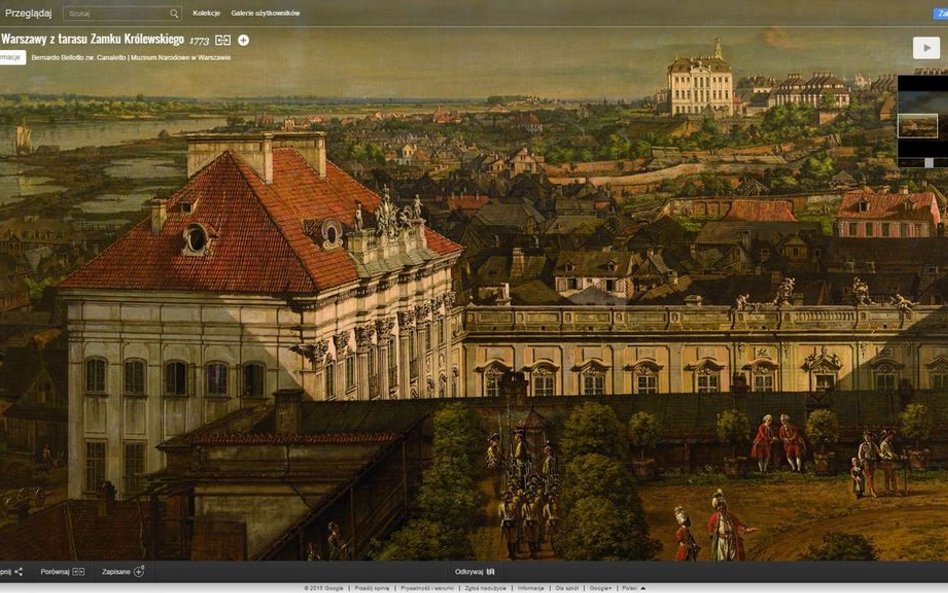Open Zapisane saved items
948x593 pixels.
pos(116,571)
